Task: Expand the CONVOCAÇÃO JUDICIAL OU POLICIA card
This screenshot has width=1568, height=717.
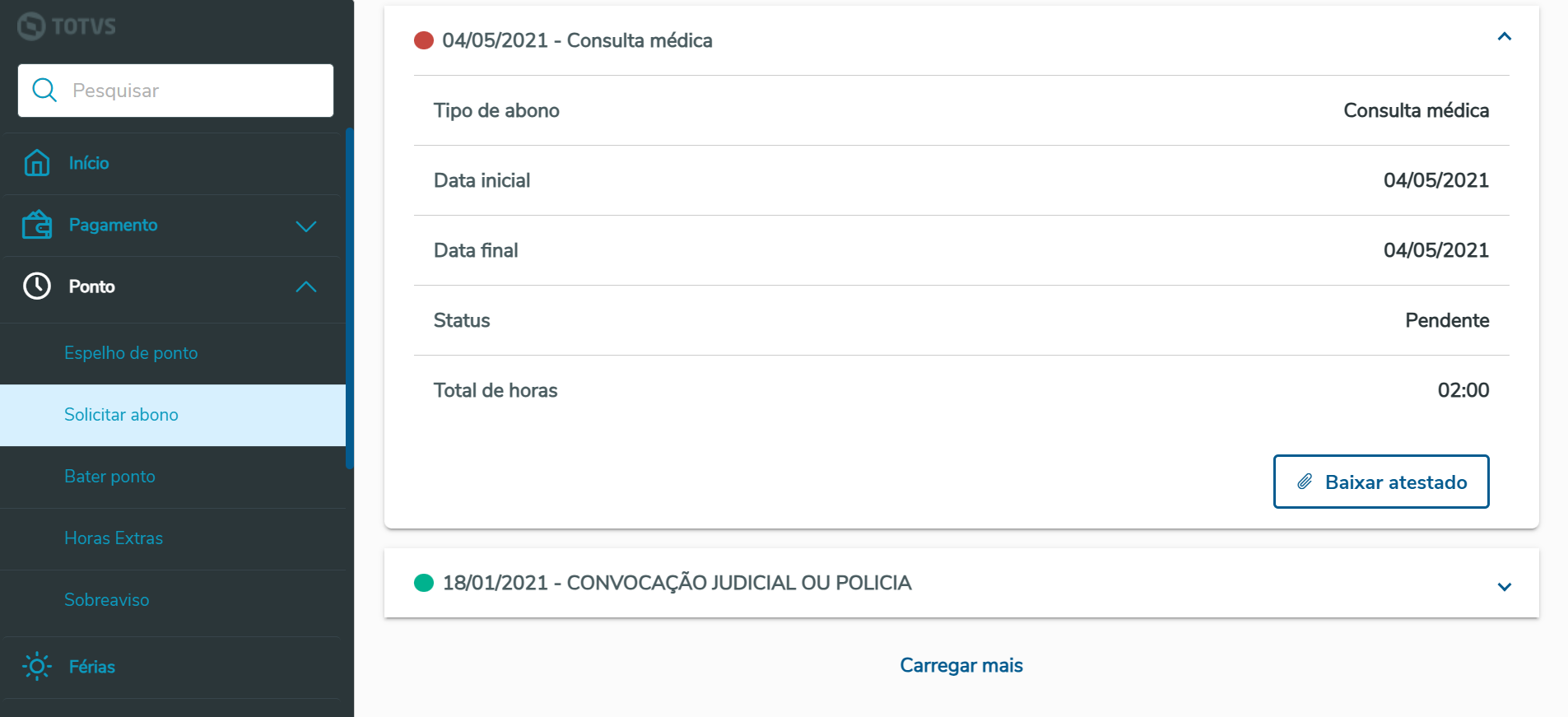Action: [1504, 586]
